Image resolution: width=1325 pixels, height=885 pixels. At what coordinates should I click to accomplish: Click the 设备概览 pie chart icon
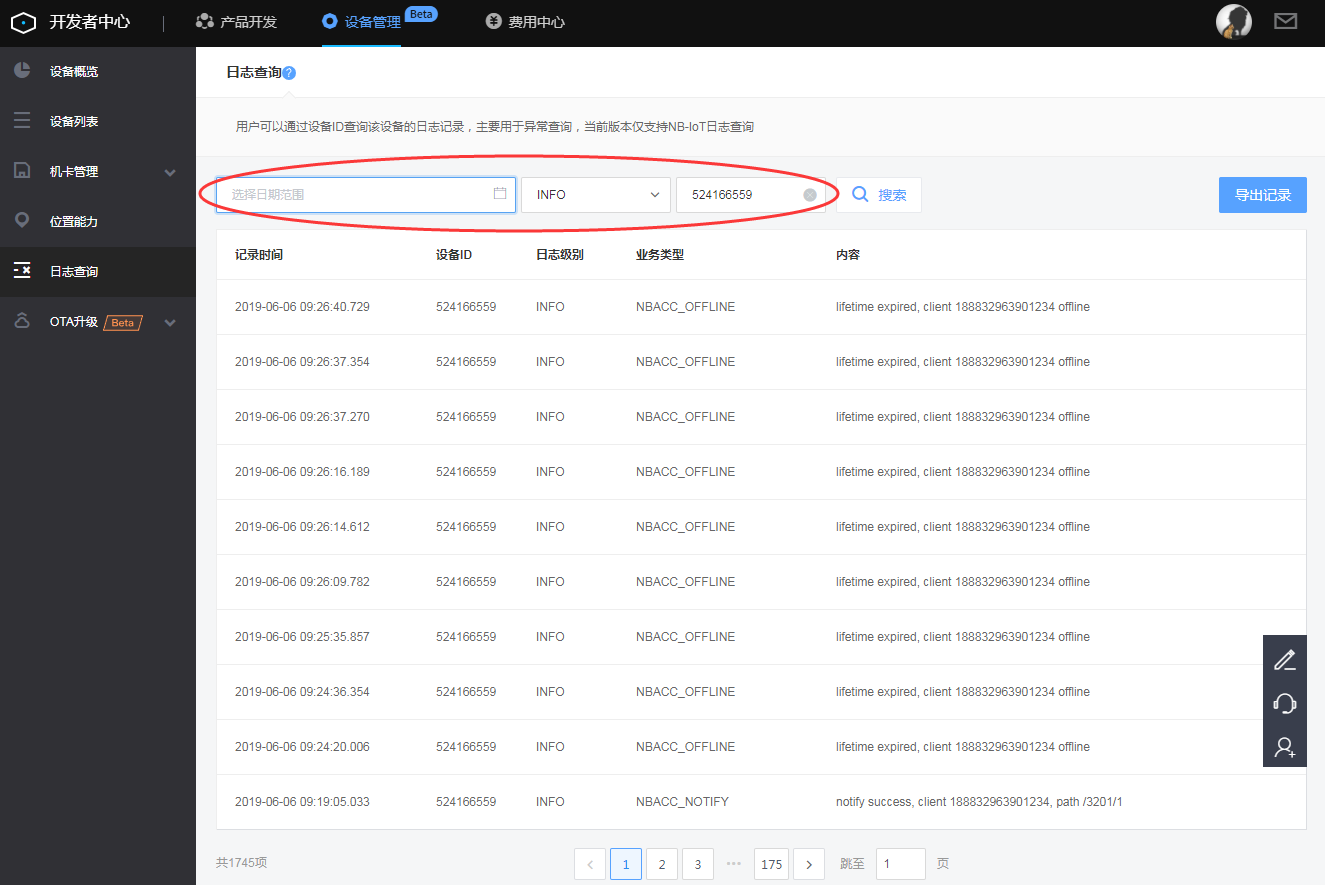coord(22,71)
